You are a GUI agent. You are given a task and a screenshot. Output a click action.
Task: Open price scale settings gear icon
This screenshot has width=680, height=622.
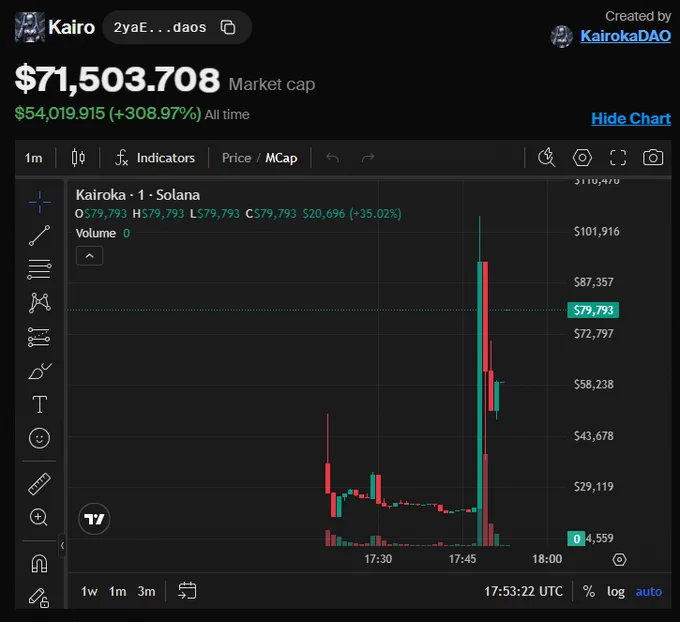click(x=619, y=560)
